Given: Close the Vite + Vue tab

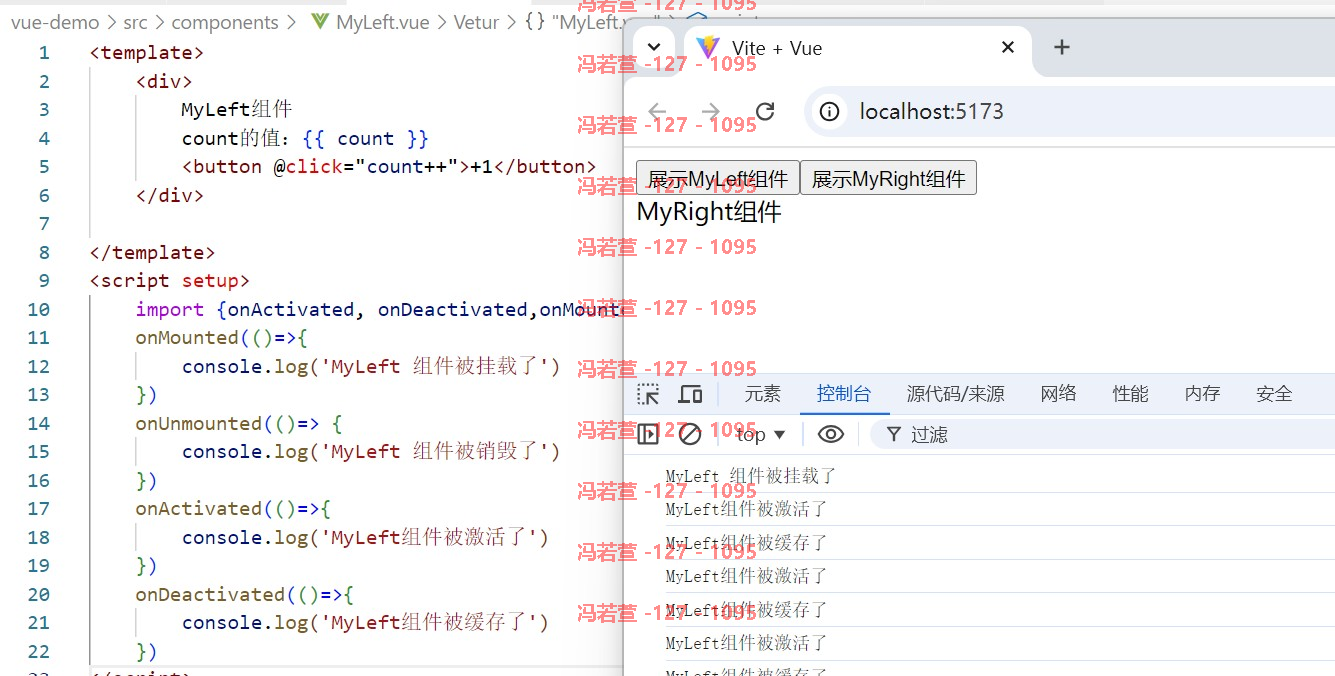Looking at the screenshot, I should [x=1008, y=47].
